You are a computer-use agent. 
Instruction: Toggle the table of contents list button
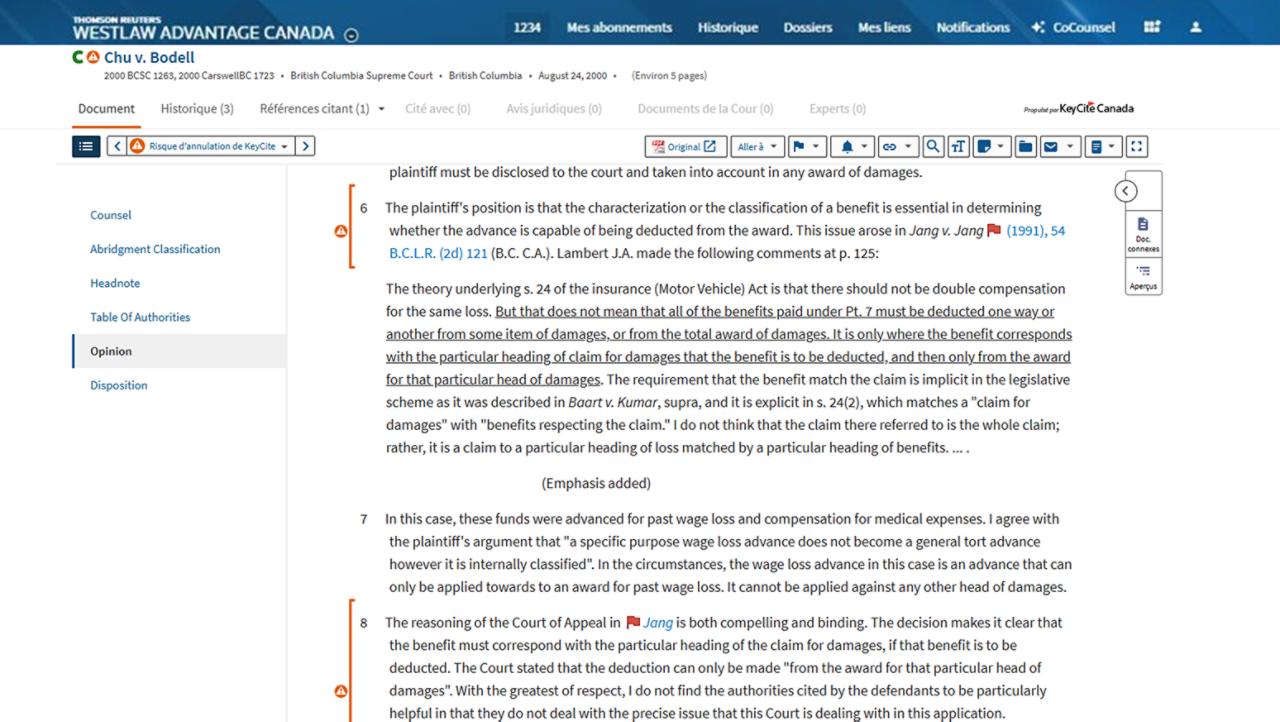(86, 147)
